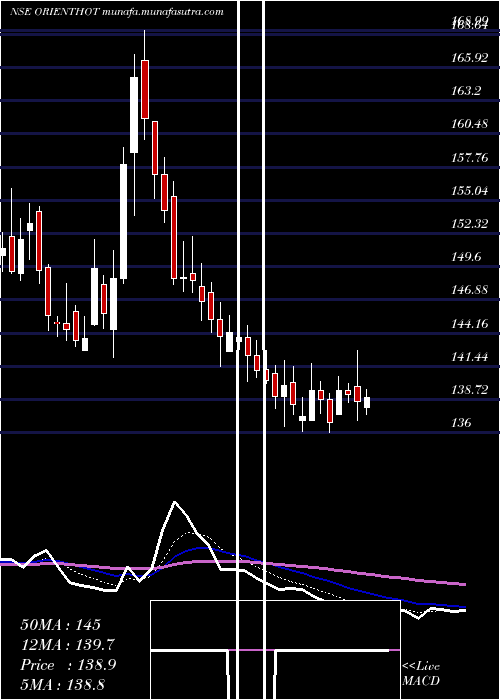The height and width of the screenshot is (700, 500).
Task: Click the 163.2 price axis label
Action: pos(467,91)
